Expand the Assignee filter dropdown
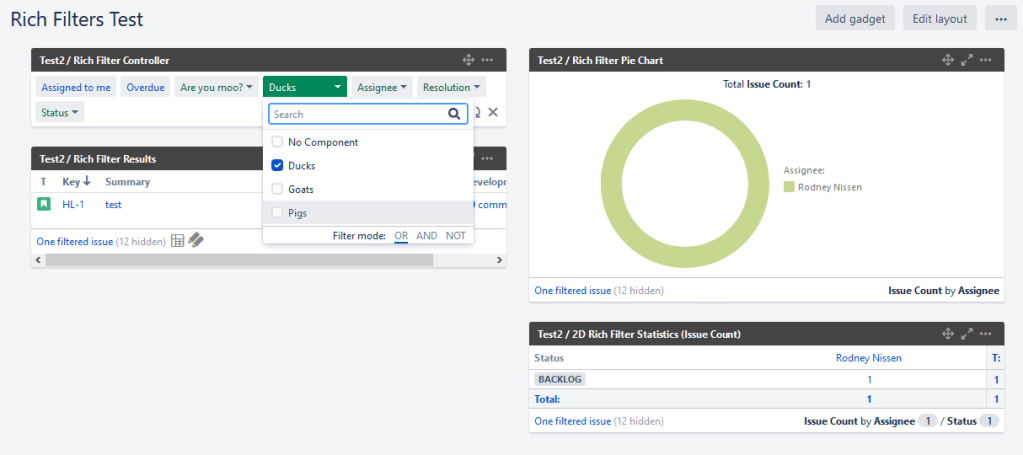This screenshot has width=1023, height=455. [x=382, y=88]
